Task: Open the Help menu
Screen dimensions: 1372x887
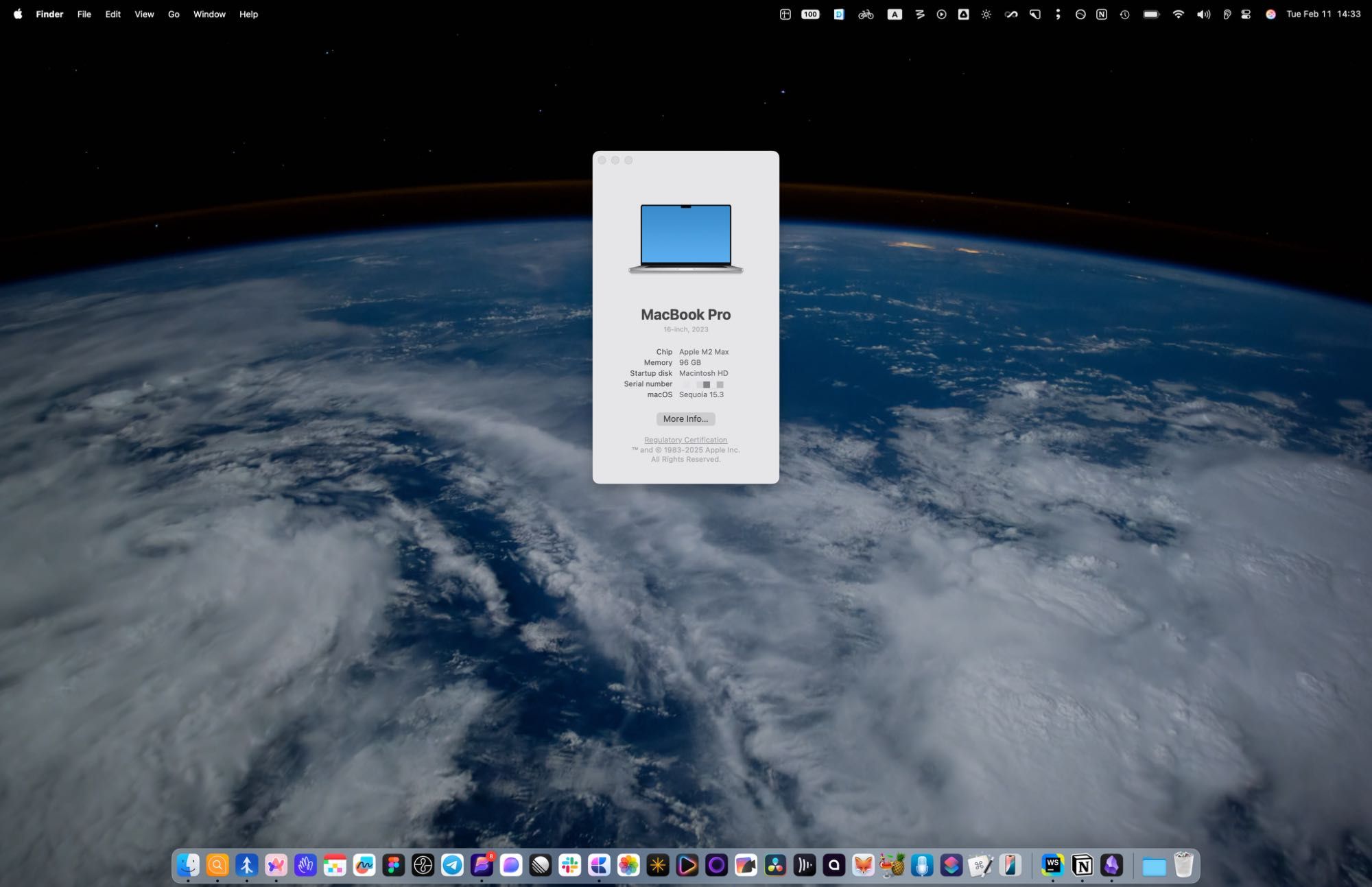Action: point(248,14)
